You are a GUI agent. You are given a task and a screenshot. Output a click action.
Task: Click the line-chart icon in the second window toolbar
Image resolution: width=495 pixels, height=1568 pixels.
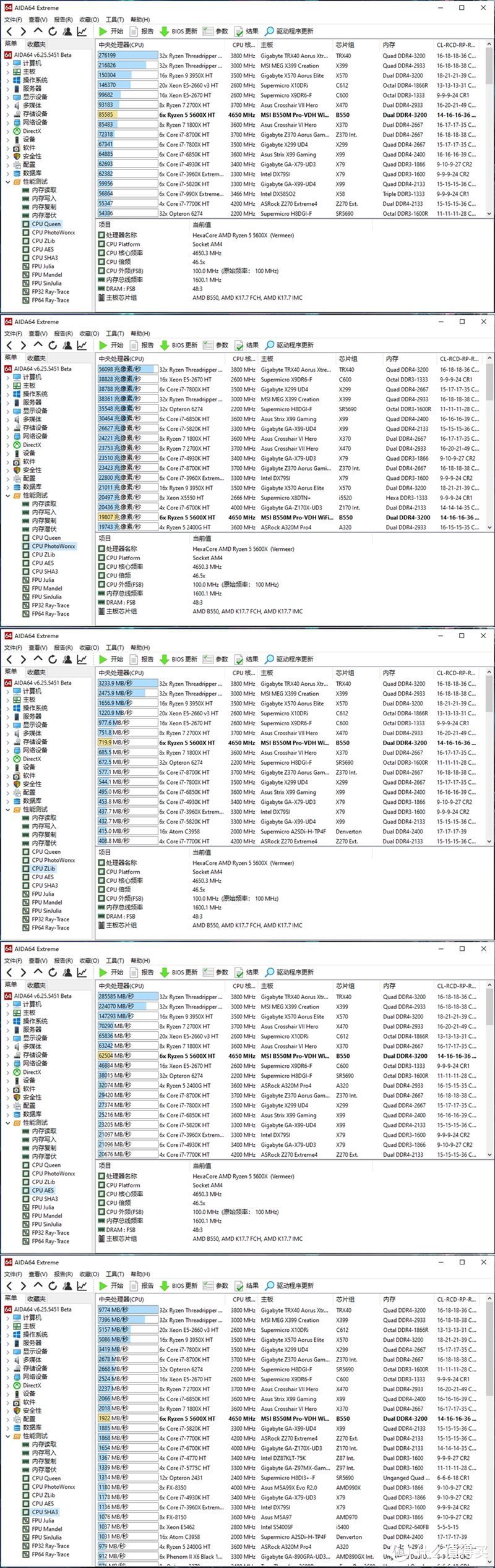tap(82, 345)
